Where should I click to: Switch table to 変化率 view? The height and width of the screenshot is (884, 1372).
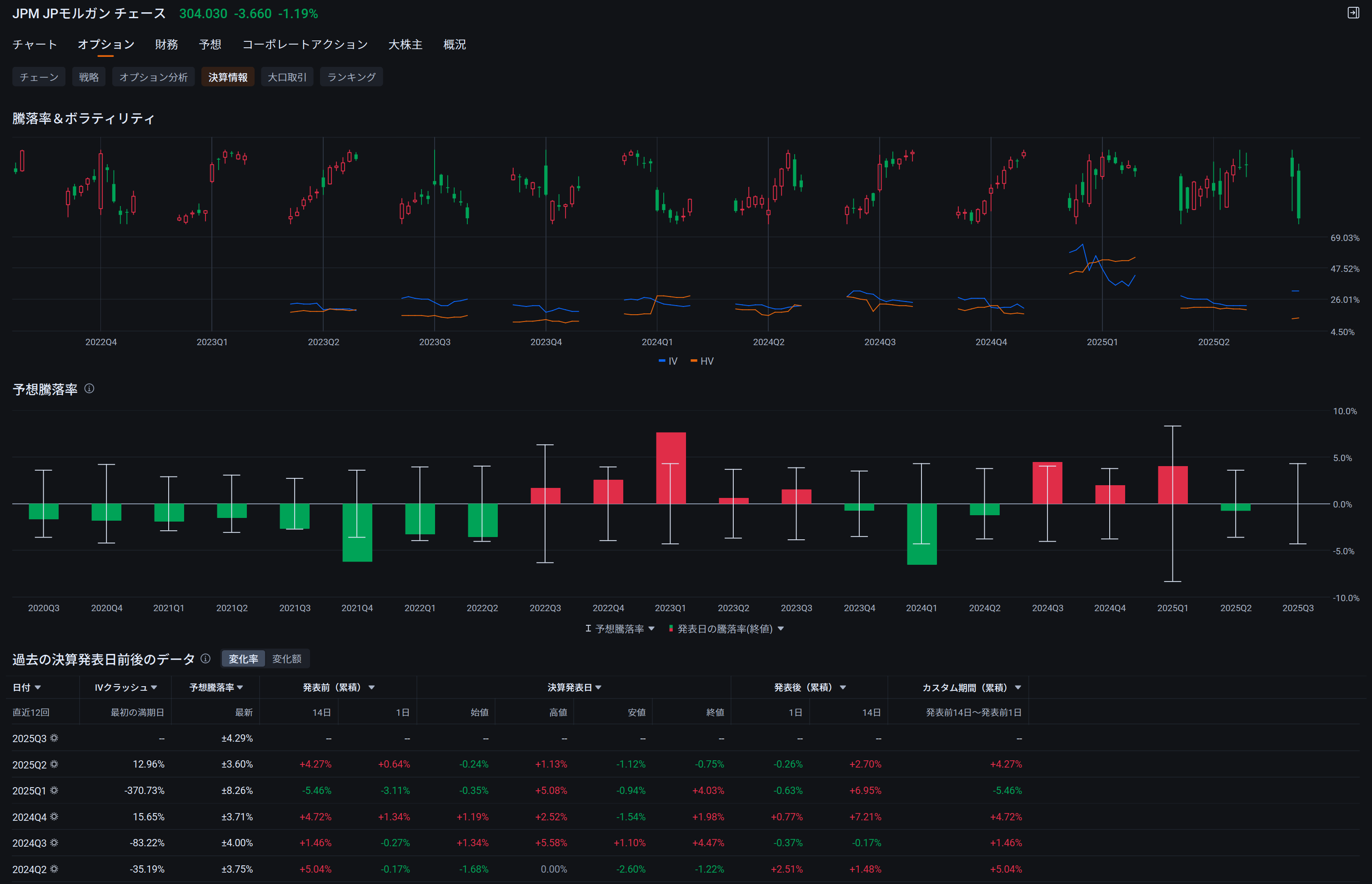[243, 659]
